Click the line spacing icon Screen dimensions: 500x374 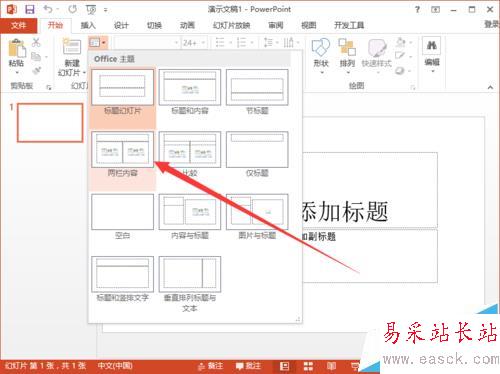[x=268, y=43]
